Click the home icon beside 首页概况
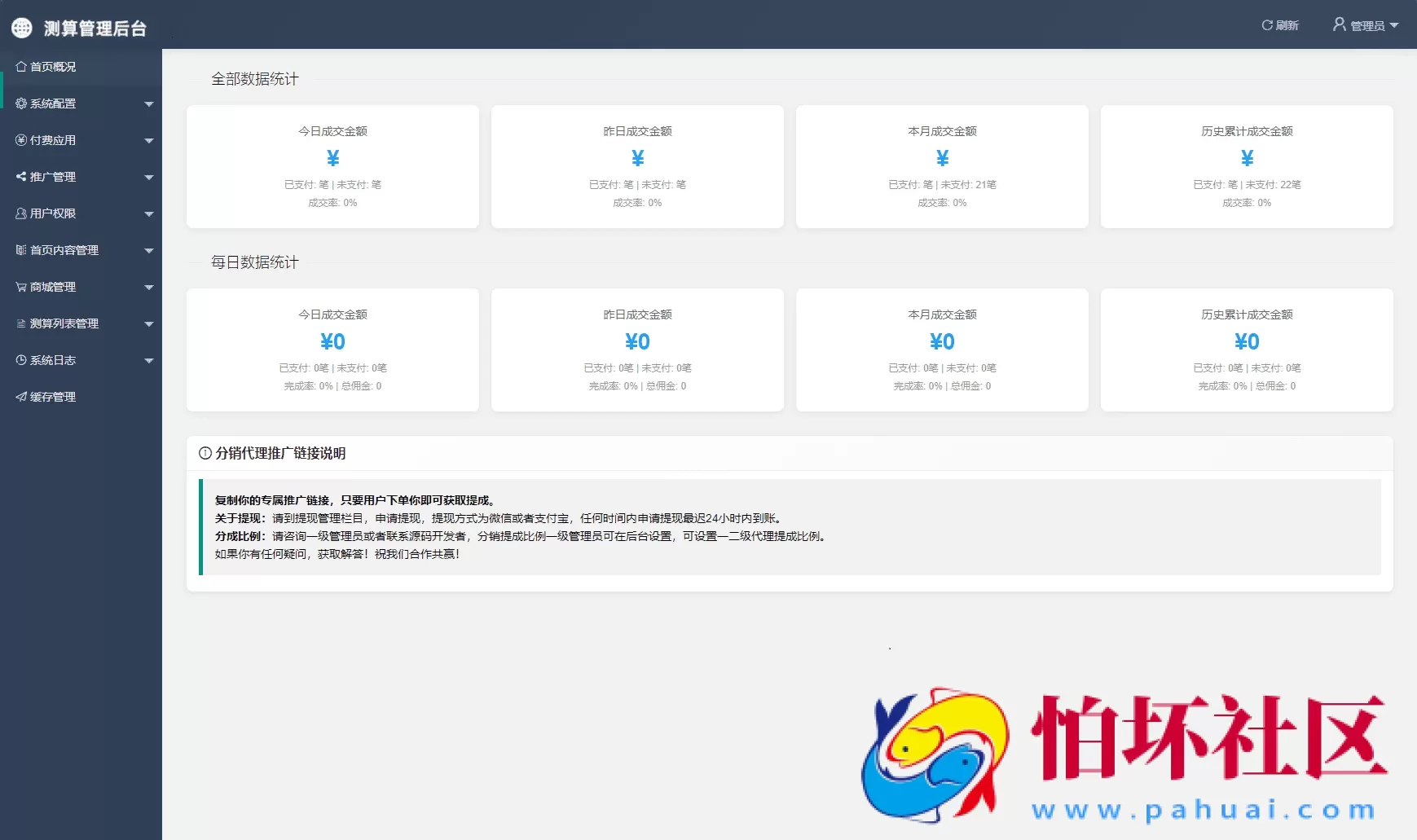The height and width of the screenshot is (840, 1417). (x=21, y=67)
